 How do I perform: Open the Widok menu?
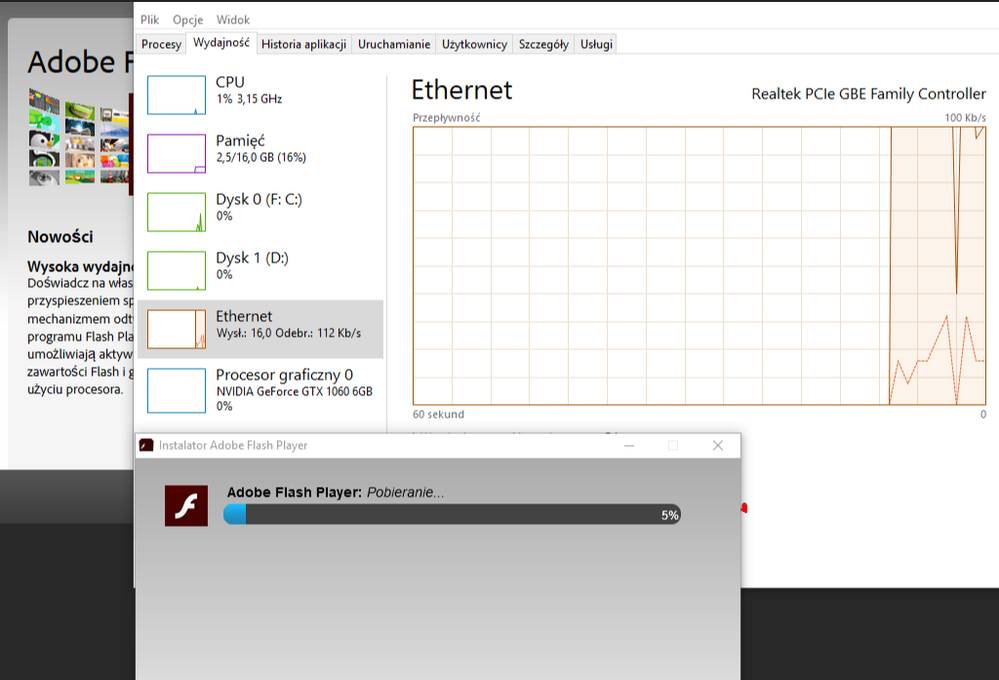pos(233,19)
